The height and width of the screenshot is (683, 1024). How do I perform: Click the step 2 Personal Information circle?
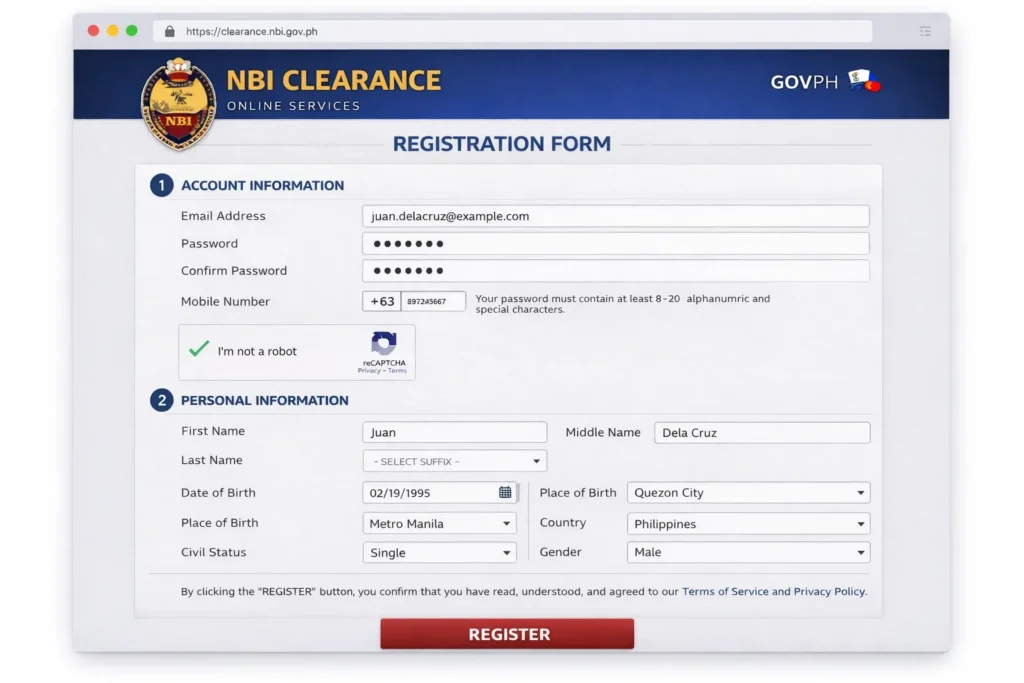click(162, 400)
